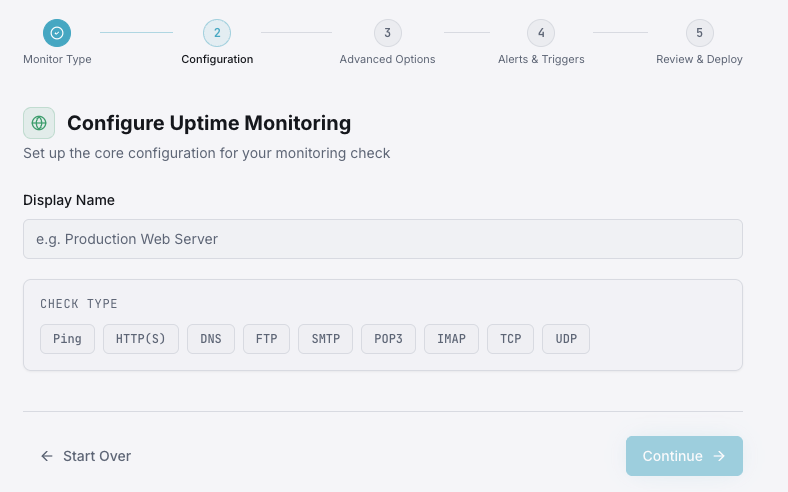Click the globe icon beside the heading

tap(39, 123)
